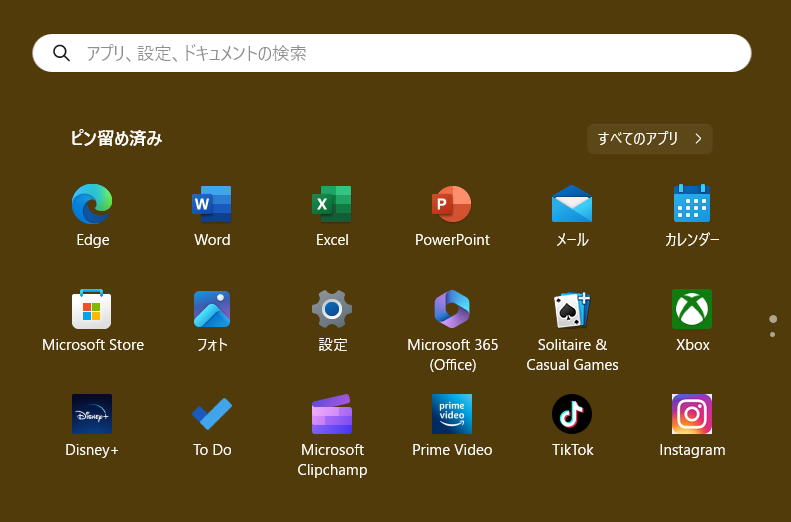Launch Word from pinned apps

click(x=212, y=204)
